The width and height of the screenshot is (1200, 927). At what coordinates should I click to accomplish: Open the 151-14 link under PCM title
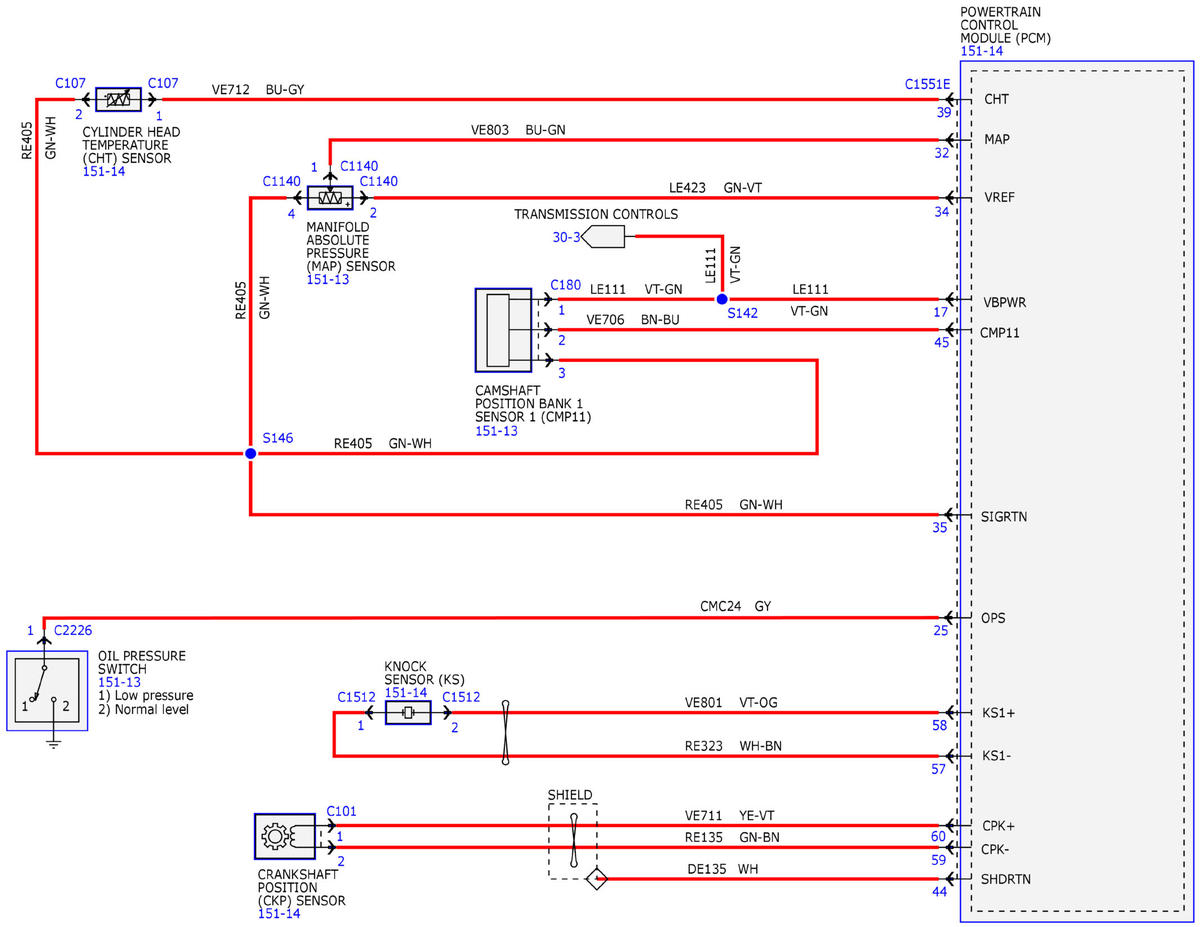[x=981, y=51]
